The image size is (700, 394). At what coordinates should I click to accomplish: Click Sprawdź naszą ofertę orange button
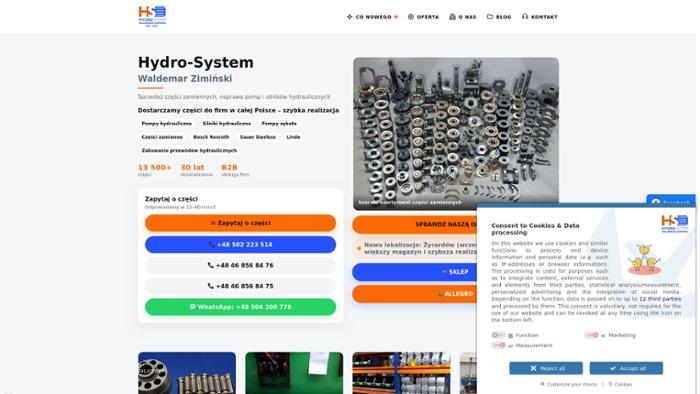click(x=414, y=224)
